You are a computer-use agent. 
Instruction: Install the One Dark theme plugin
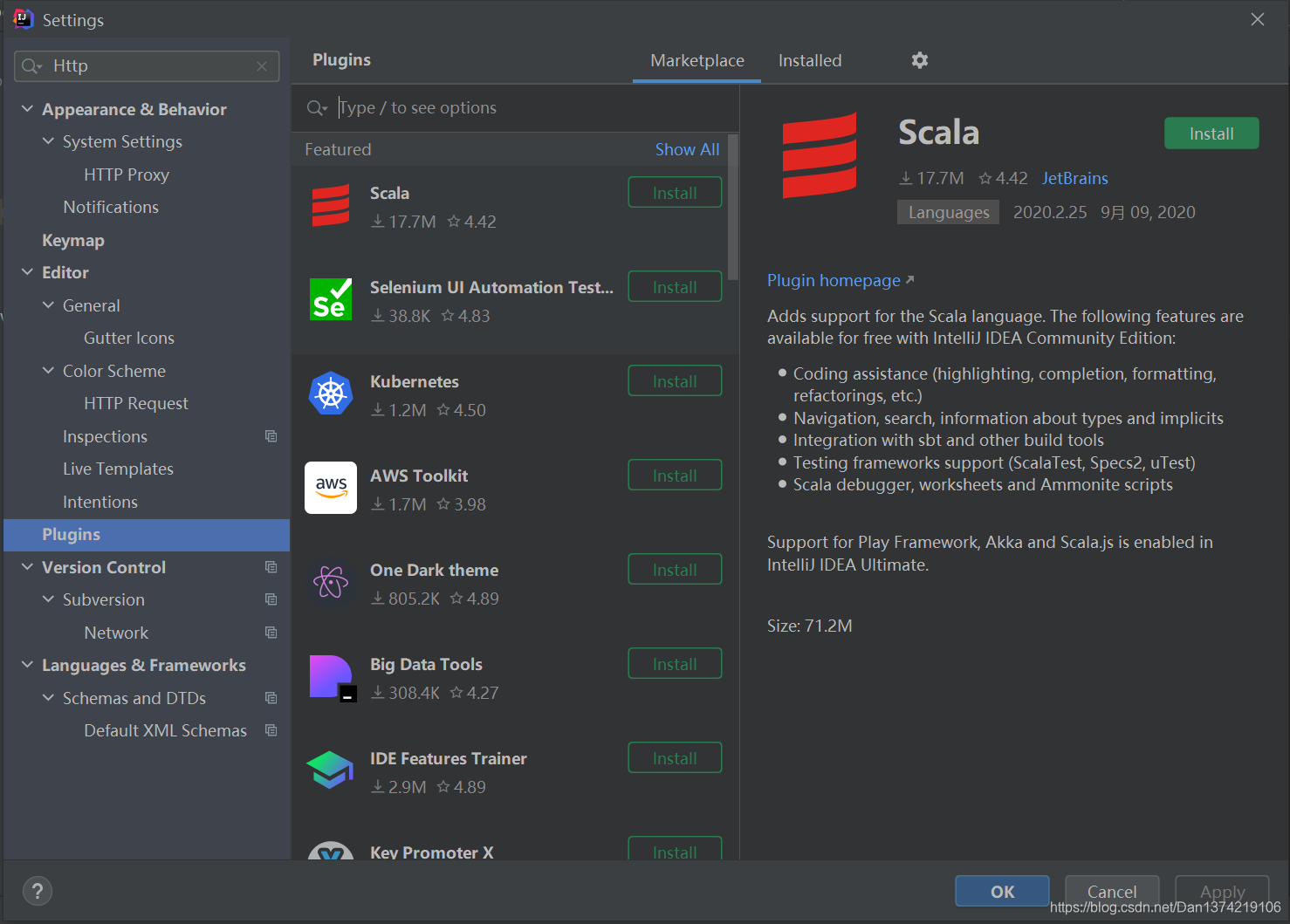[x=675, y=570]
